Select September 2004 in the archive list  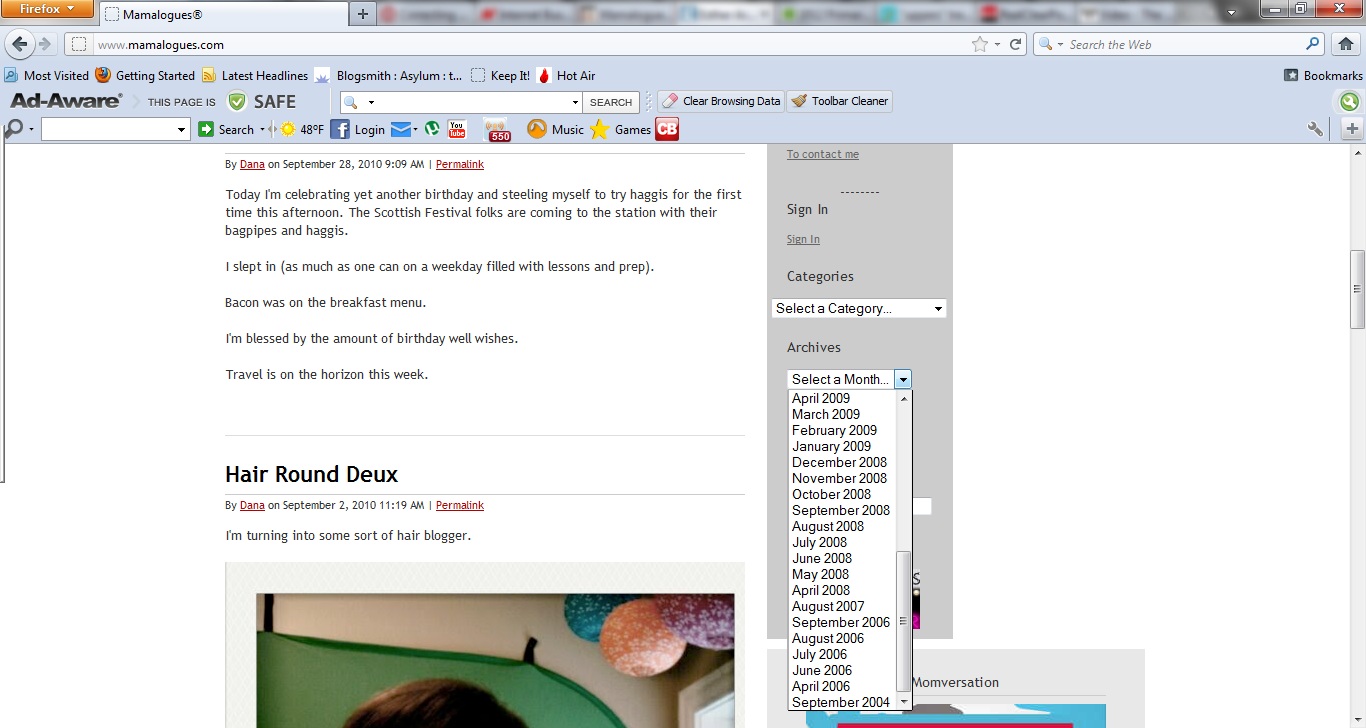(x=840, y=702)
